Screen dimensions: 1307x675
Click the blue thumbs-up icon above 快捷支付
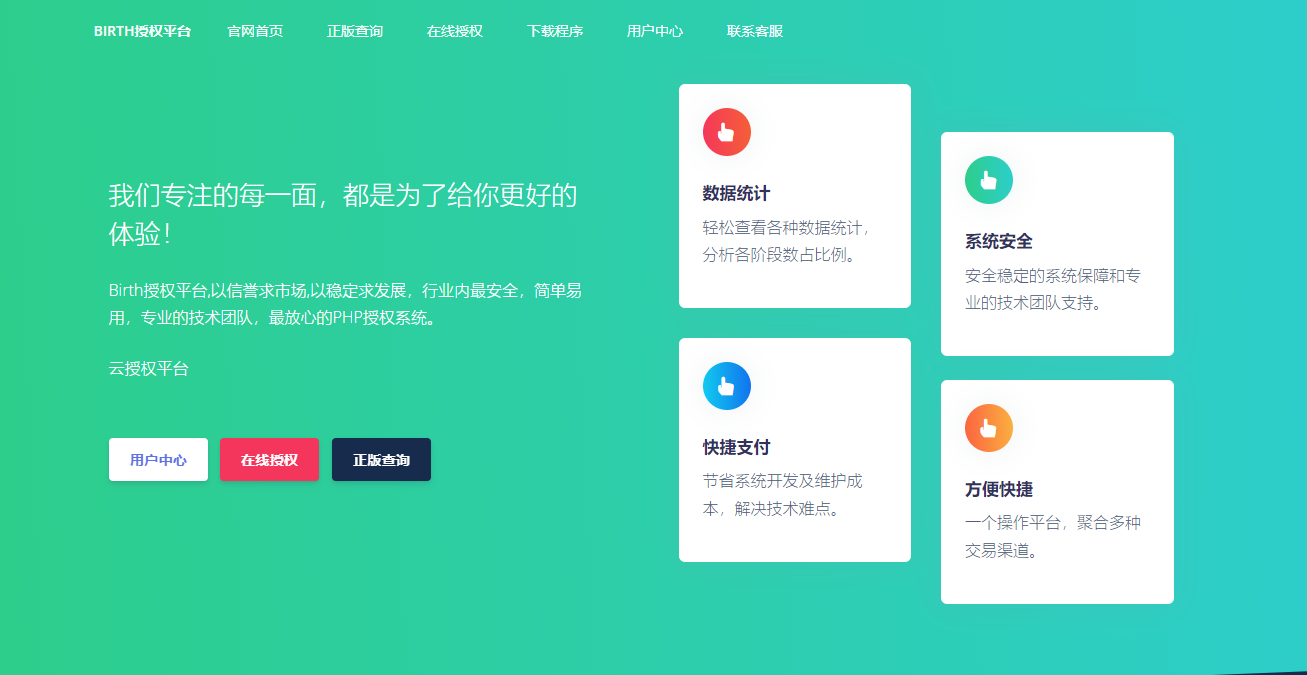coord(726,386)
